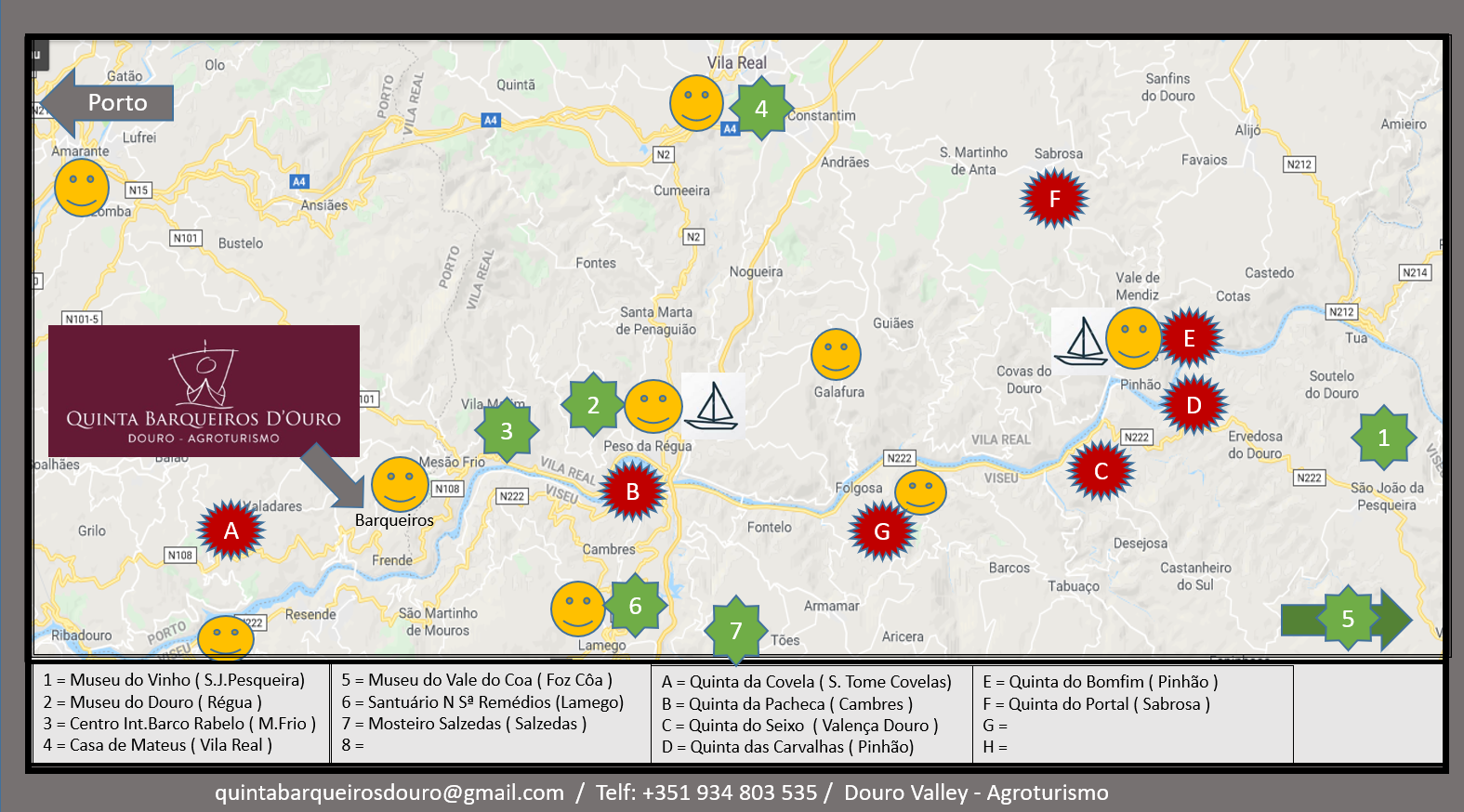Click red starburst marker B near Cambres
Viewport: 1464px width, 812px height.
tap(632, 491)
